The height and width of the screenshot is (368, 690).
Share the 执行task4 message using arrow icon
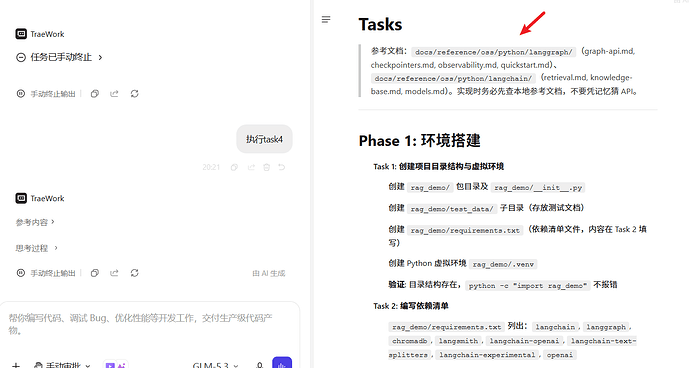click(251, 167)
